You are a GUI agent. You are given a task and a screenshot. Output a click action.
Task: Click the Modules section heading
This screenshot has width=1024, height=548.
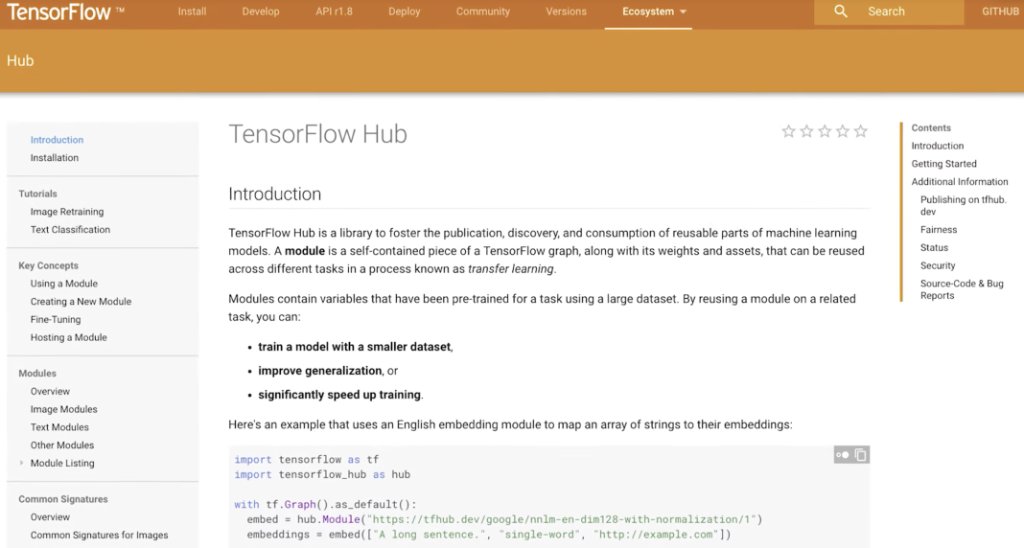click(x=37, y=373)
